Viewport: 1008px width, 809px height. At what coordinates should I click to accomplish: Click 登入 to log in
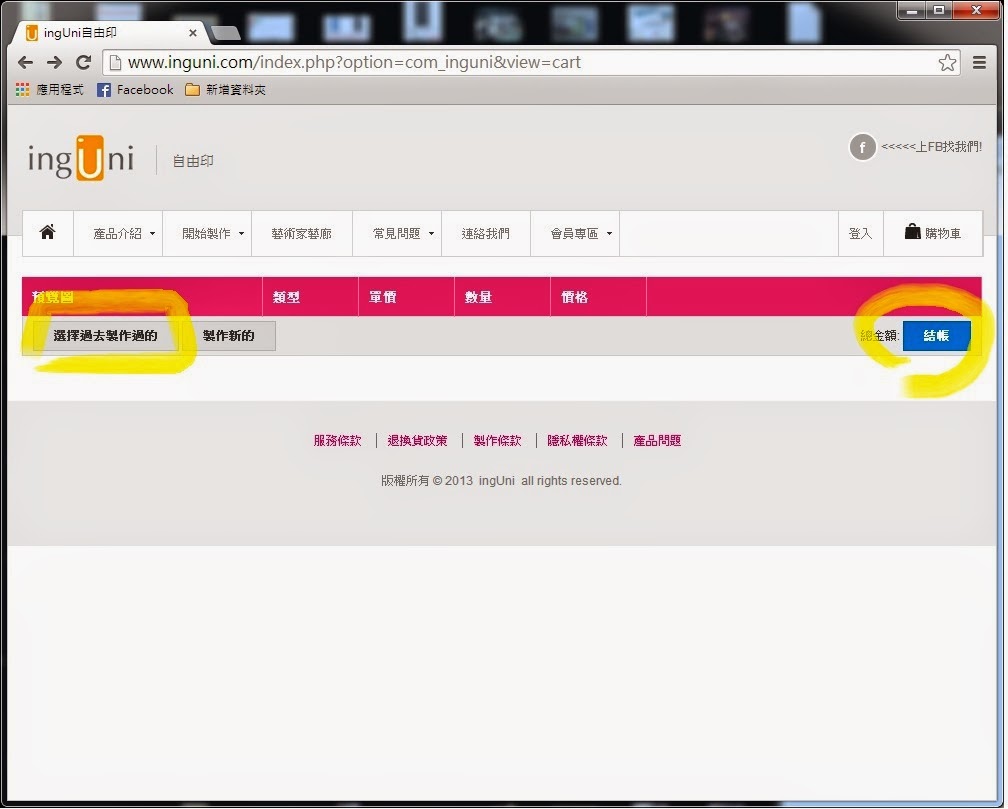pyautogui.click(x=860, y=233)
